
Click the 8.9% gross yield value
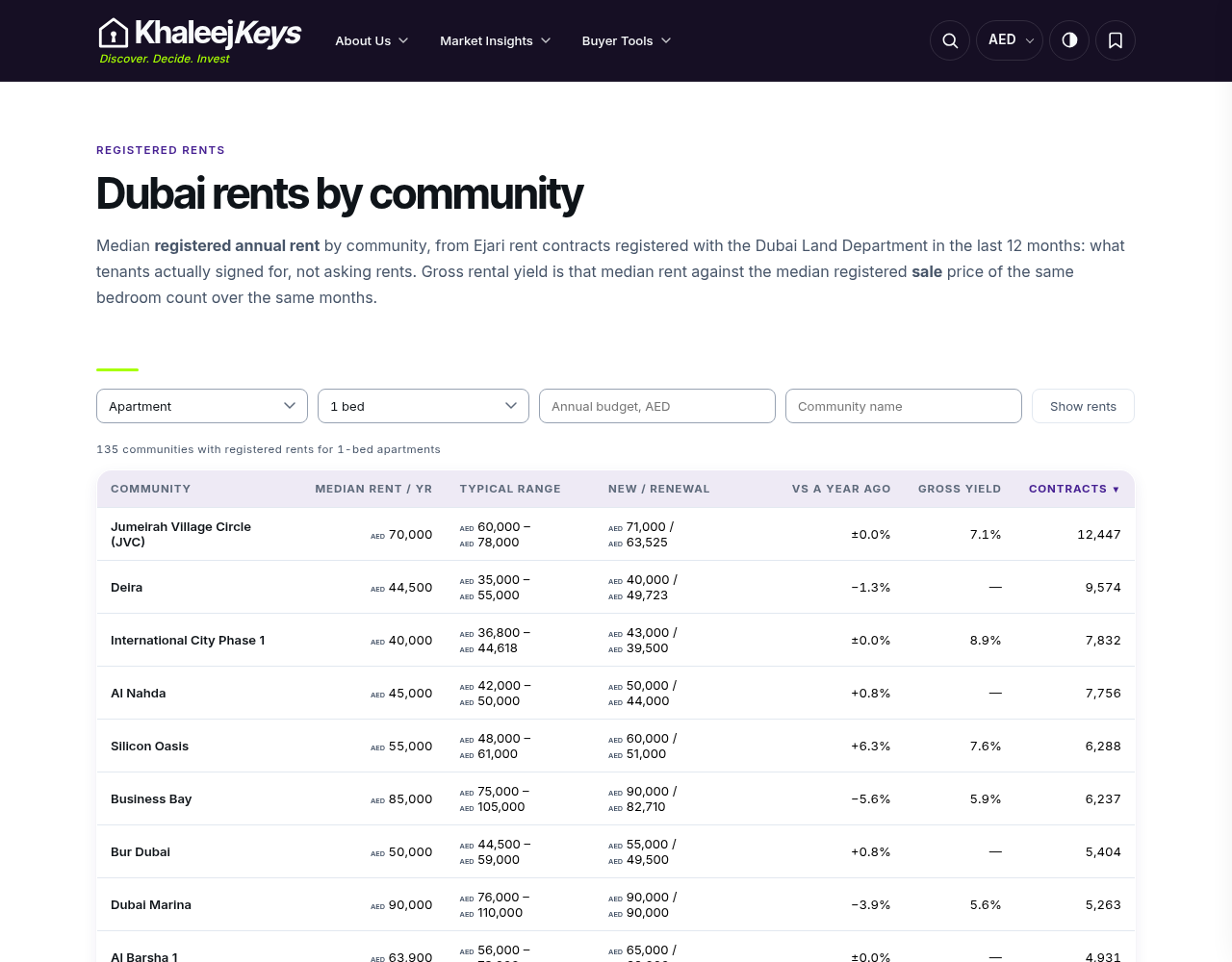[986, 641]
